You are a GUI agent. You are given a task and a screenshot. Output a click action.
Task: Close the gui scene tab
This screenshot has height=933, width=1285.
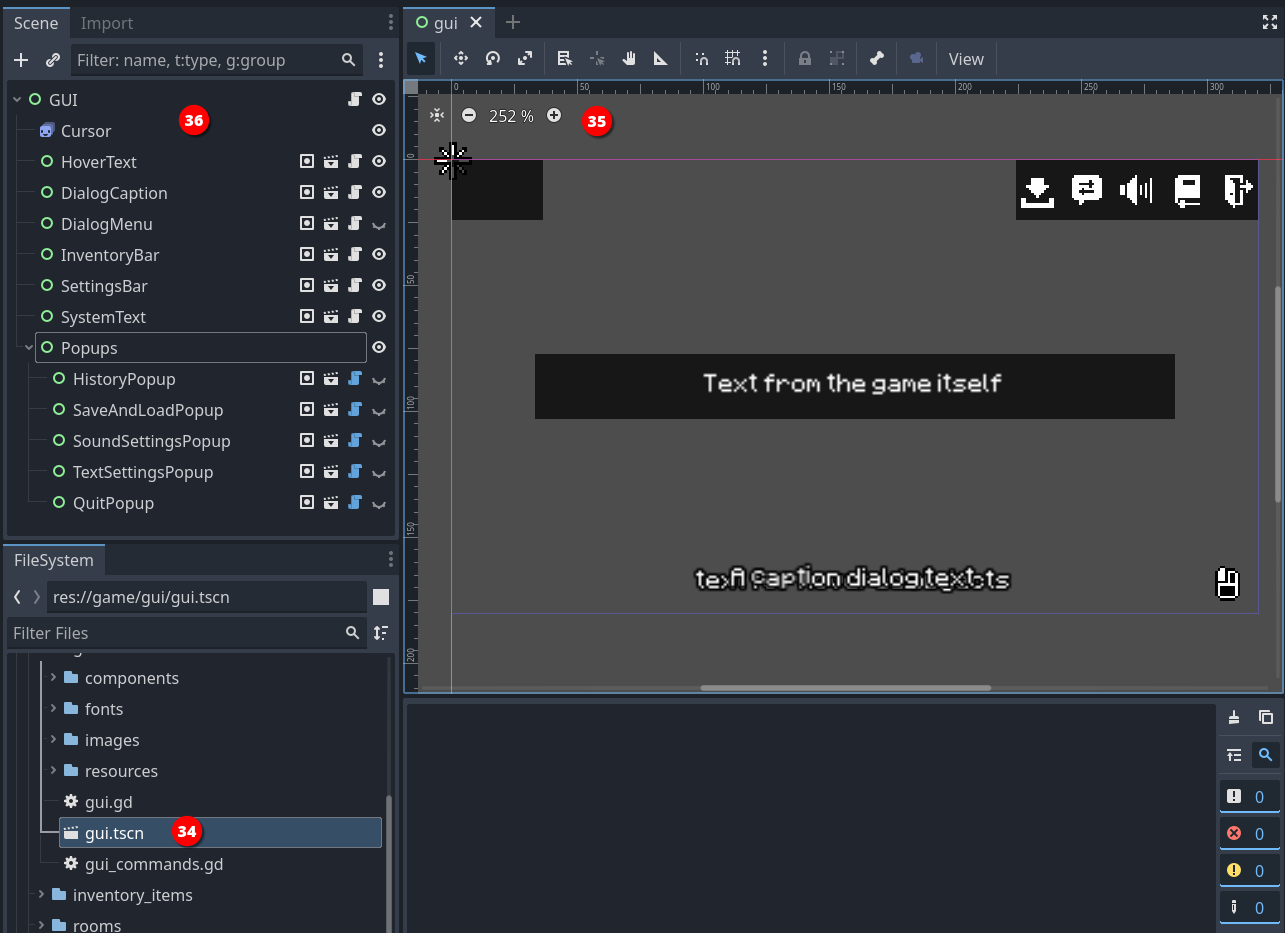click(476, 22)
